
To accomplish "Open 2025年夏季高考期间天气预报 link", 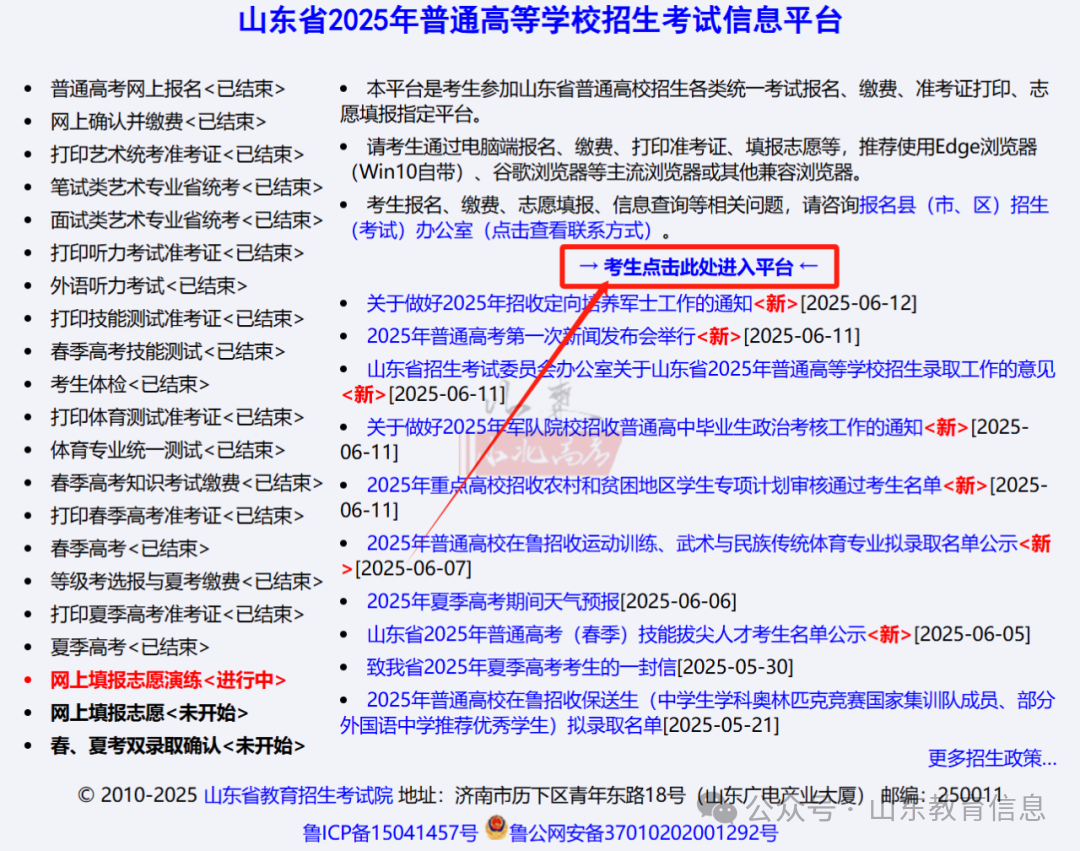I will (493, 601).
